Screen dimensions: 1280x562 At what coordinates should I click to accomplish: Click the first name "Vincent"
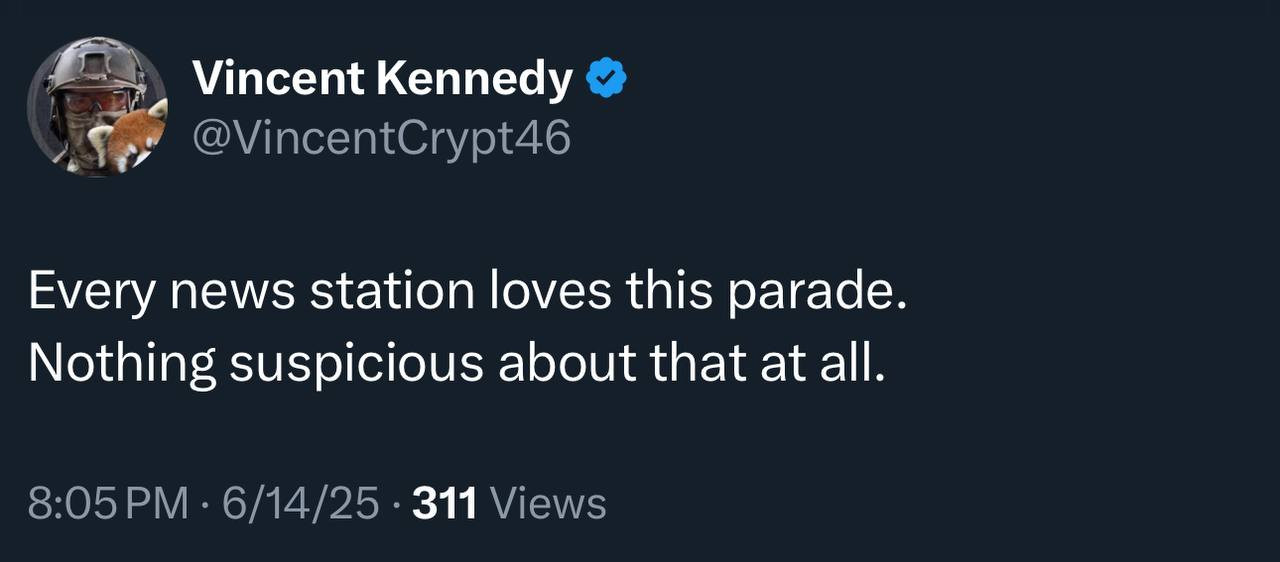(x=277, y=78)
